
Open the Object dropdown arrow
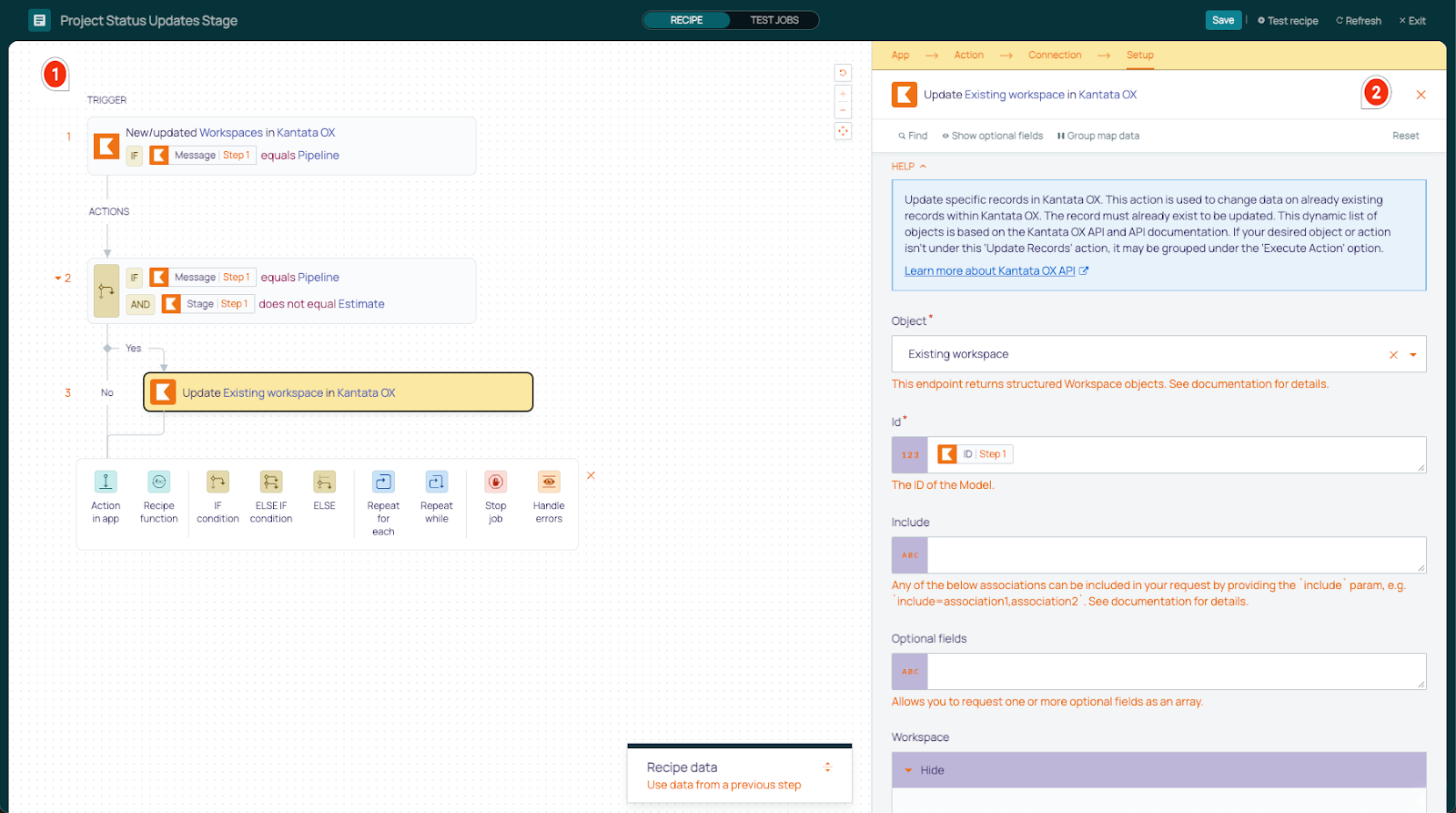coord(1413,355)
